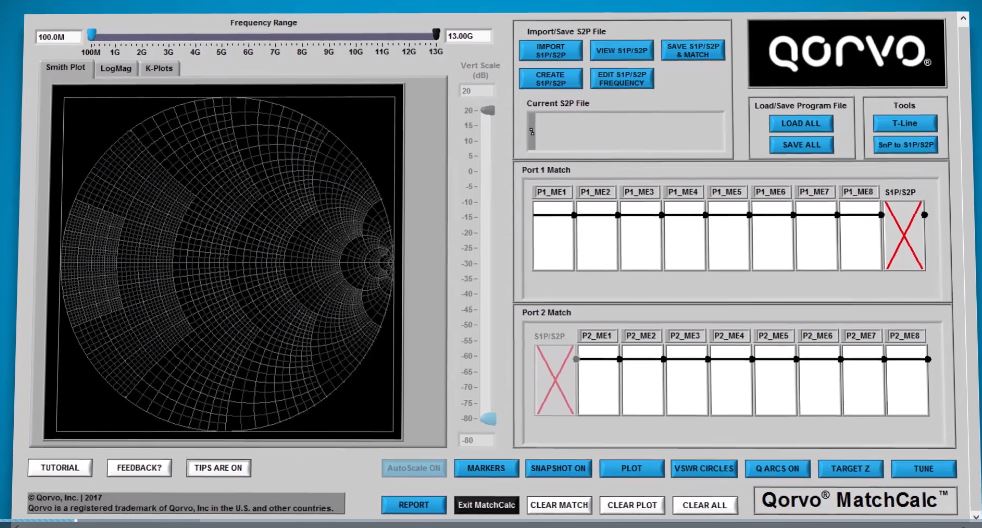Click the window scrollbar up arrow
The image size is (982, 528).
[963, 19]
